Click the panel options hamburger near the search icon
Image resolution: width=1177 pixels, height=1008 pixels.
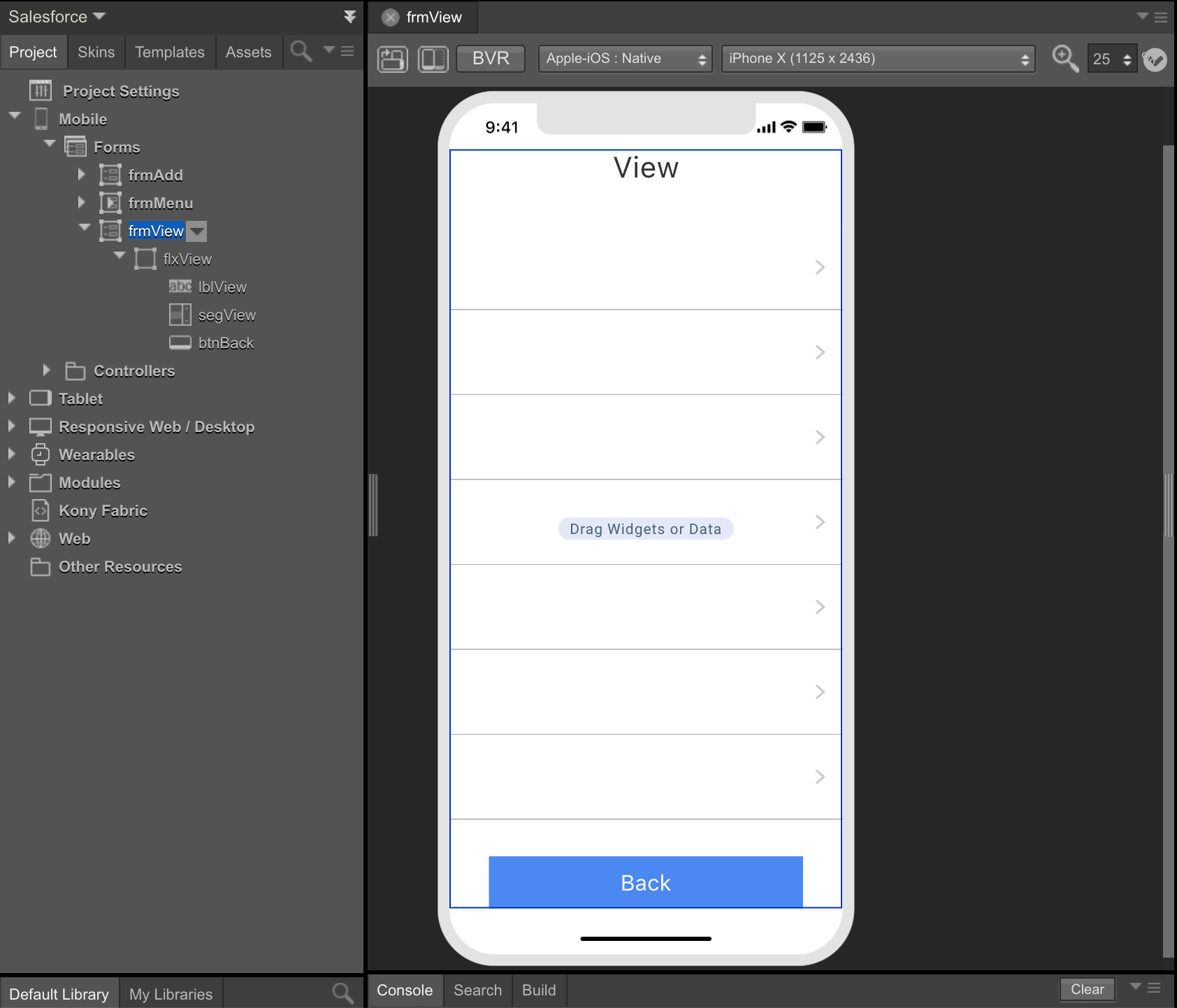pos(346,51)
